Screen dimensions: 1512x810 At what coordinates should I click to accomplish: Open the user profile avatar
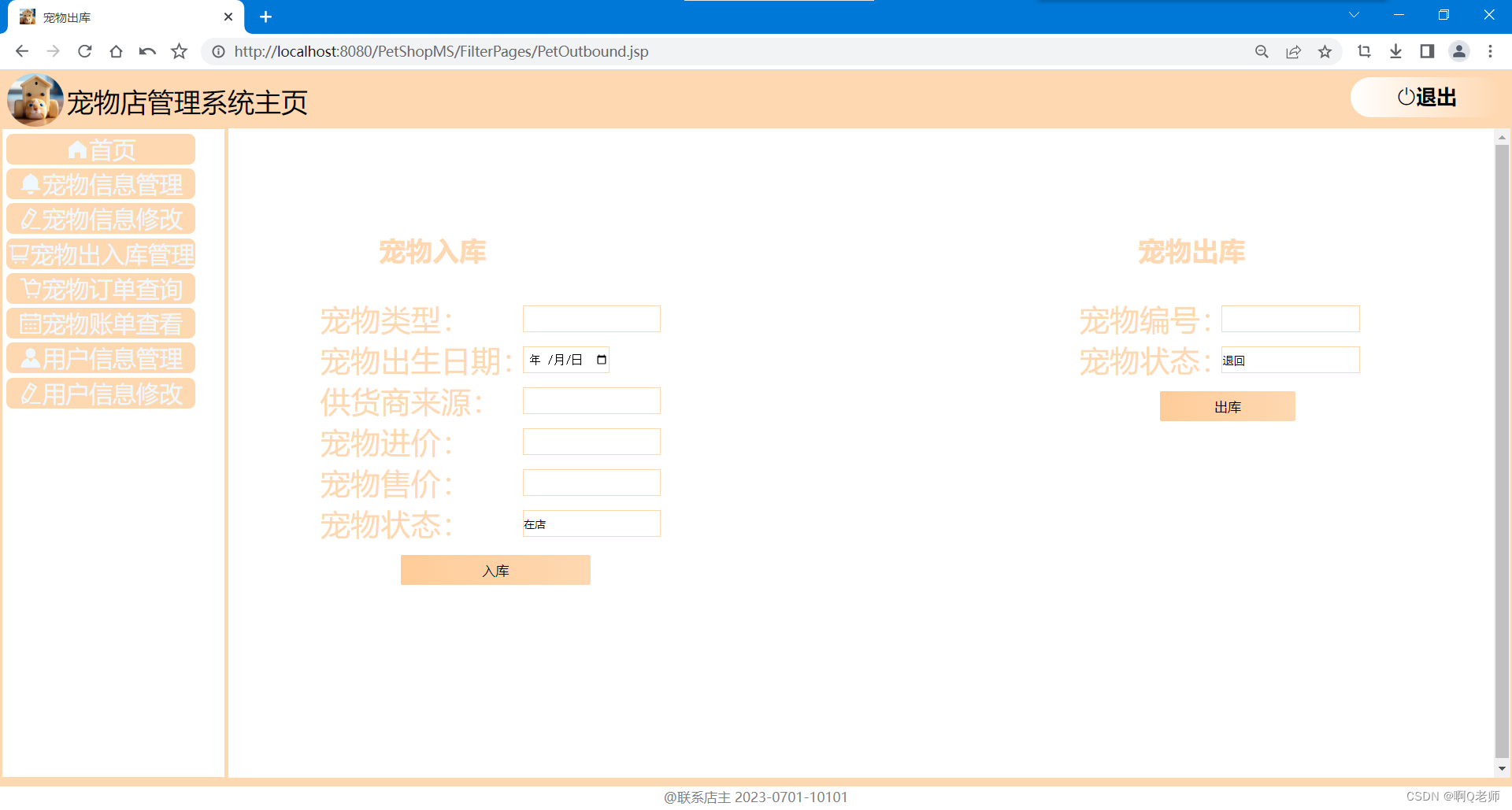coord(1459,51)
